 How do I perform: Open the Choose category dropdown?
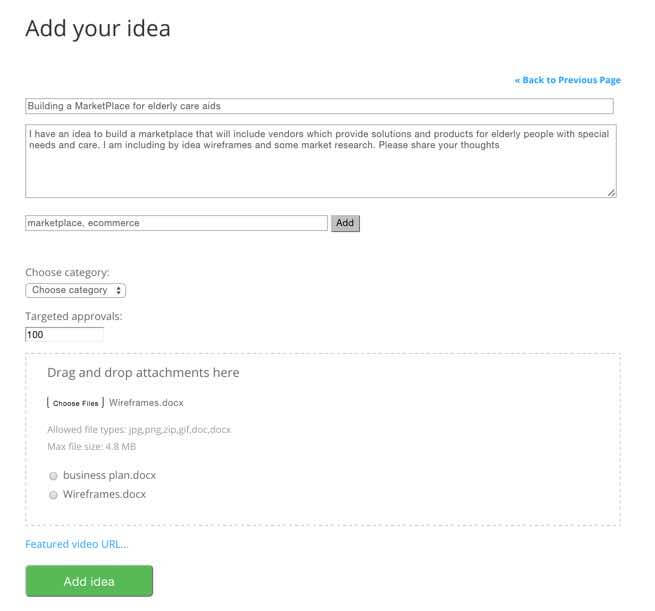coord(76,290)
